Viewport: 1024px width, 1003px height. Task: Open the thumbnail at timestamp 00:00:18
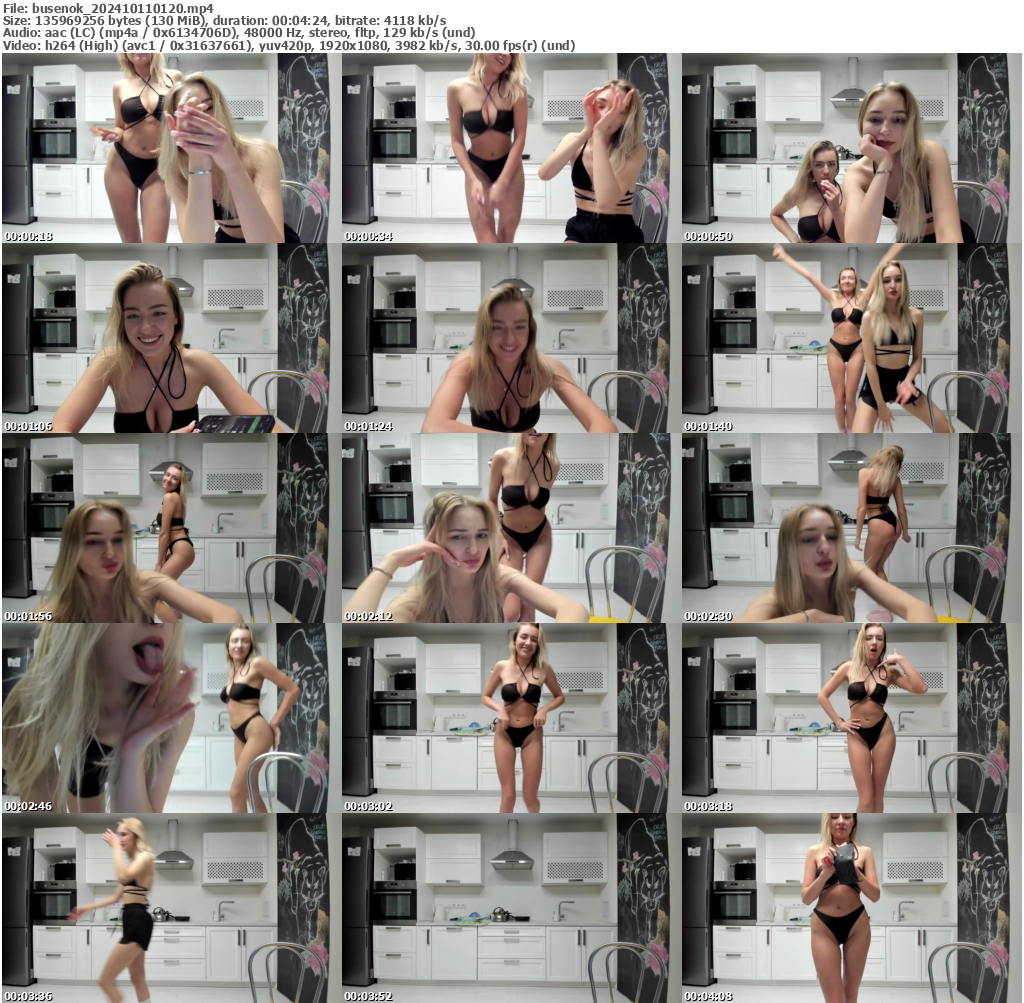click(x=170, y=148)
